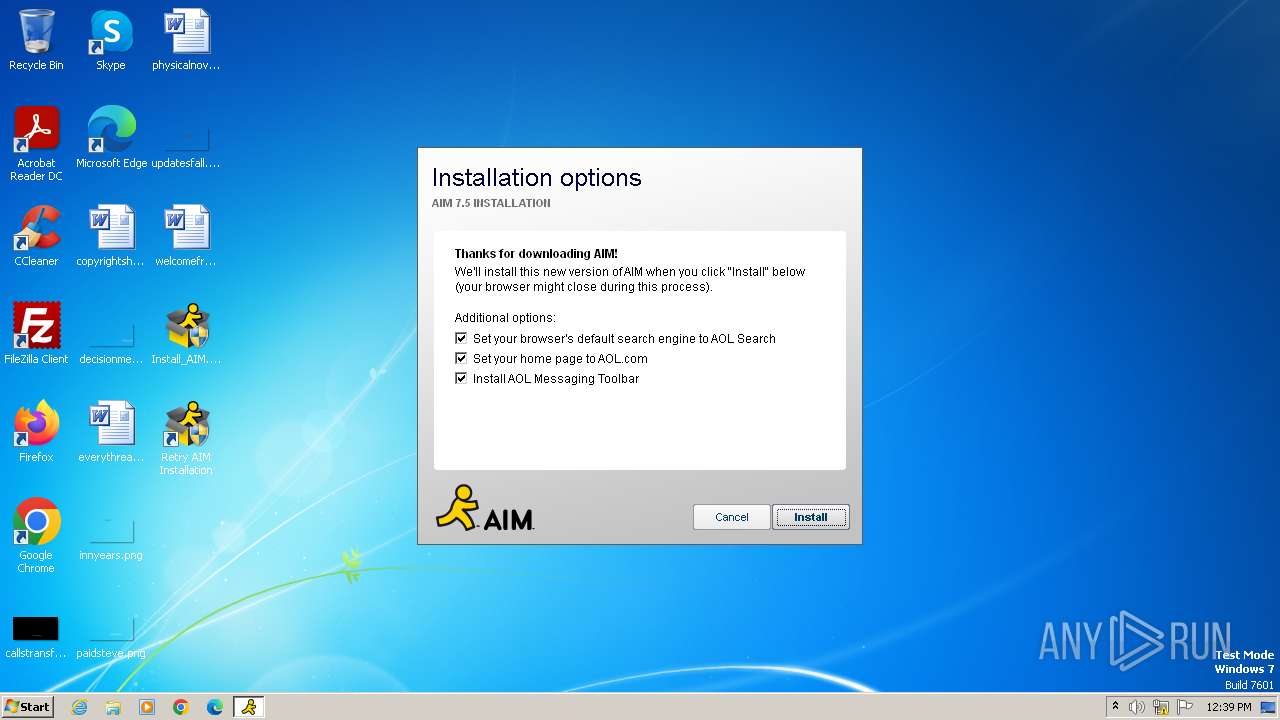Screen dimensions: 1280x720
Task: Click the Install button
Action: click(x=810, y=517)
